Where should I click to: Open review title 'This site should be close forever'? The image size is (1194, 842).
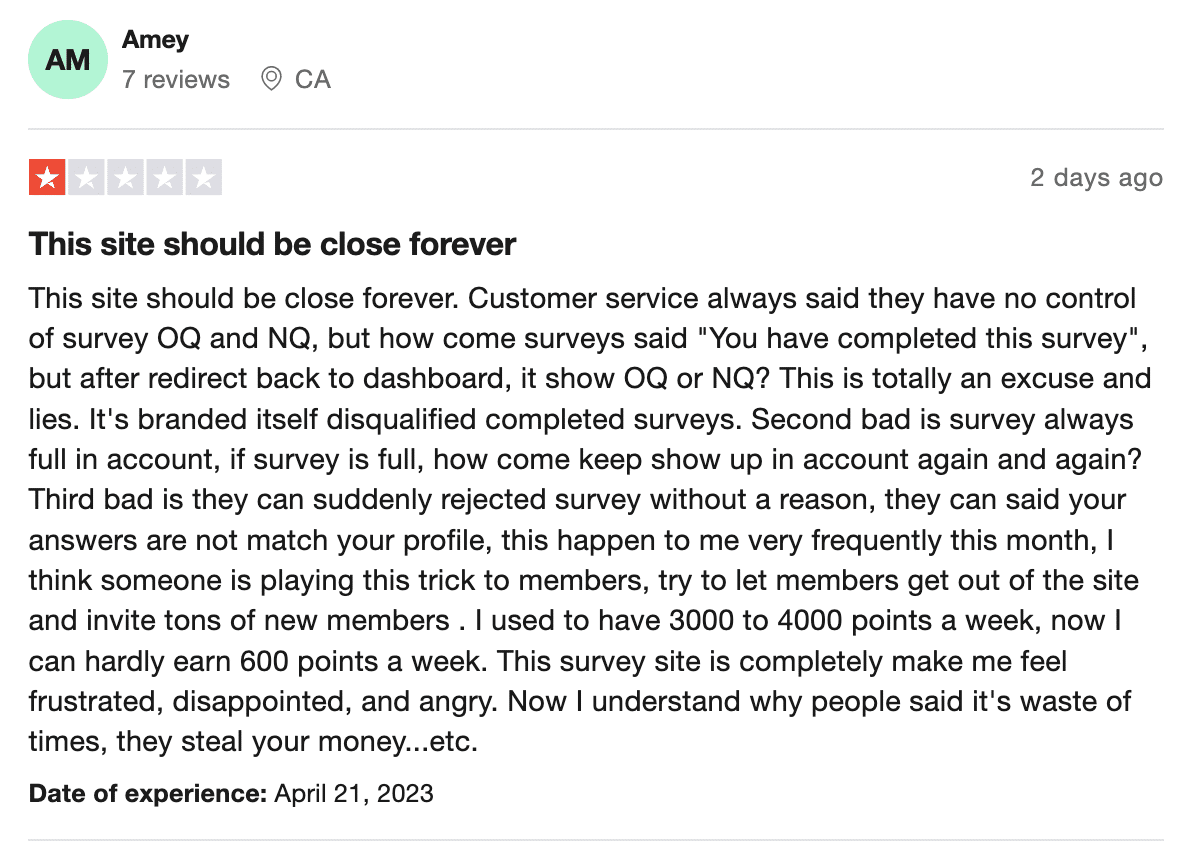(273, 244)
